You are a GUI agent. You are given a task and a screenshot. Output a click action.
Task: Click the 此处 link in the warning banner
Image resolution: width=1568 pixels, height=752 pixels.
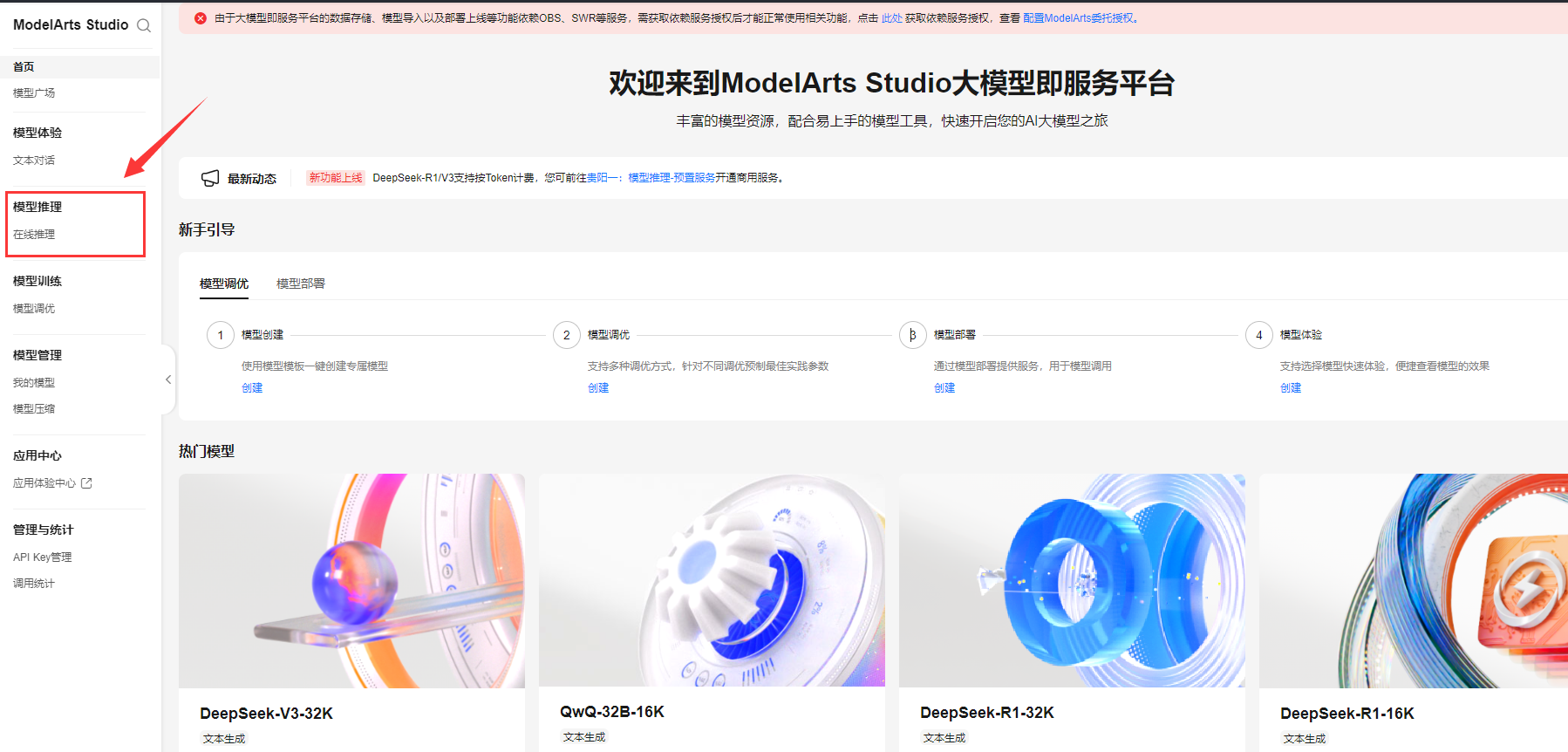892,18
